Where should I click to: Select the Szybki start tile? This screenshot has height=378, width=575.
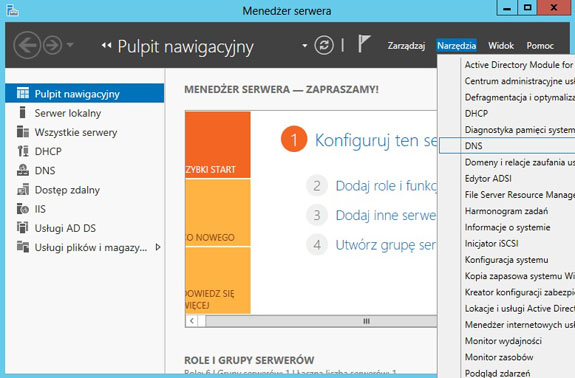pos(218,145)
